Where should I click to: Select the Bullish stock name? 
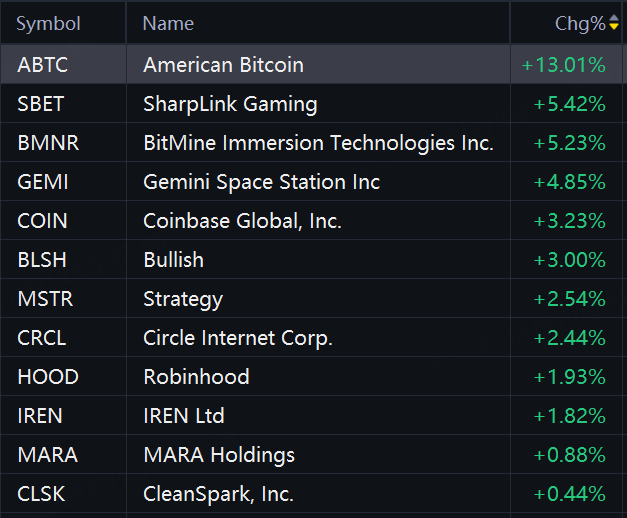pos(173,260)
